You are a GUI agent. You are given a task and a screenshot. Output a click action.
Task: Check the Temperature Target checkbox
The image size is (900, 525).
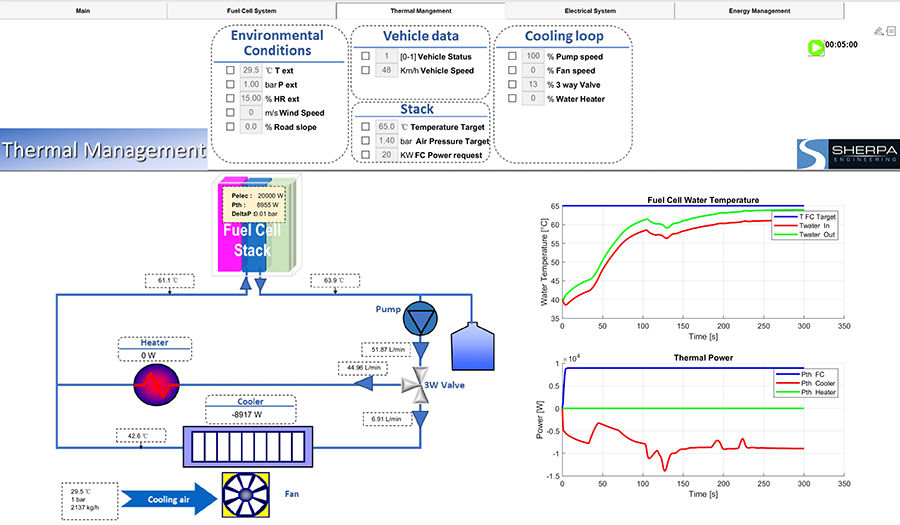point(365,127)
